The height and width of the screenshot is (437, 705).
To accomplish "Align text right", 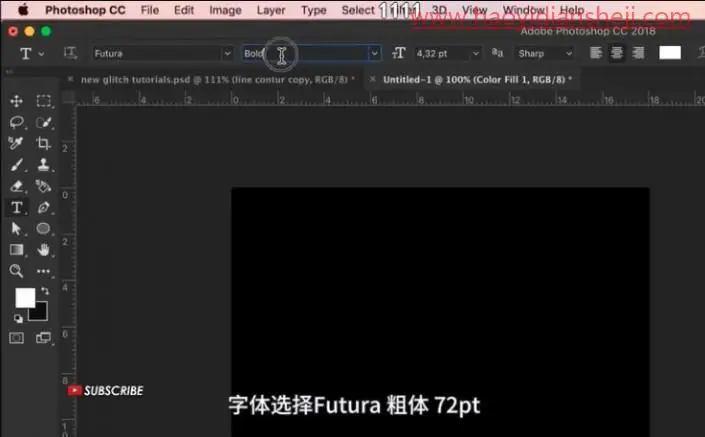I will (x=638, y=53).
